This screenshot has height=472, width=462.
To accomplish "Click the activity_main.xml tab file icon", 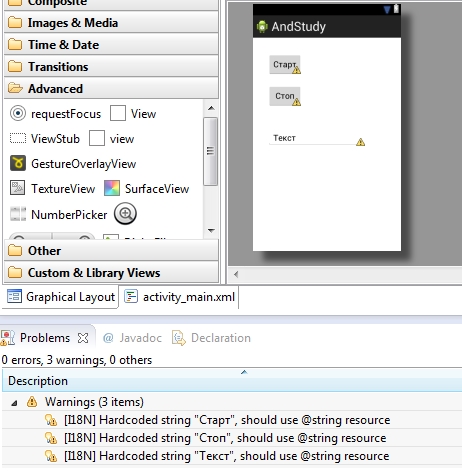I will [x=131, y=296].
